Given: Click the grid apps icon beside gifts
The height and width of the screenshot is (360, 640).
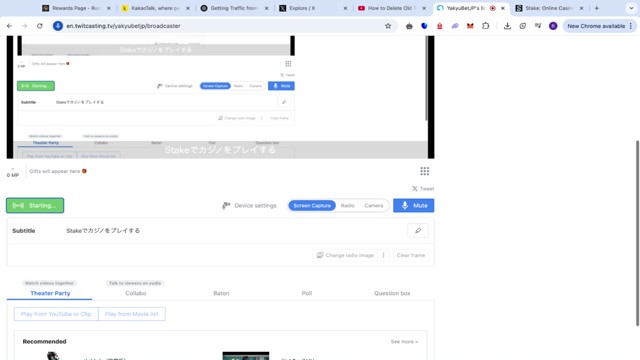Looking at the screenshot, I should pyautogui.click(x=424, y=171).
